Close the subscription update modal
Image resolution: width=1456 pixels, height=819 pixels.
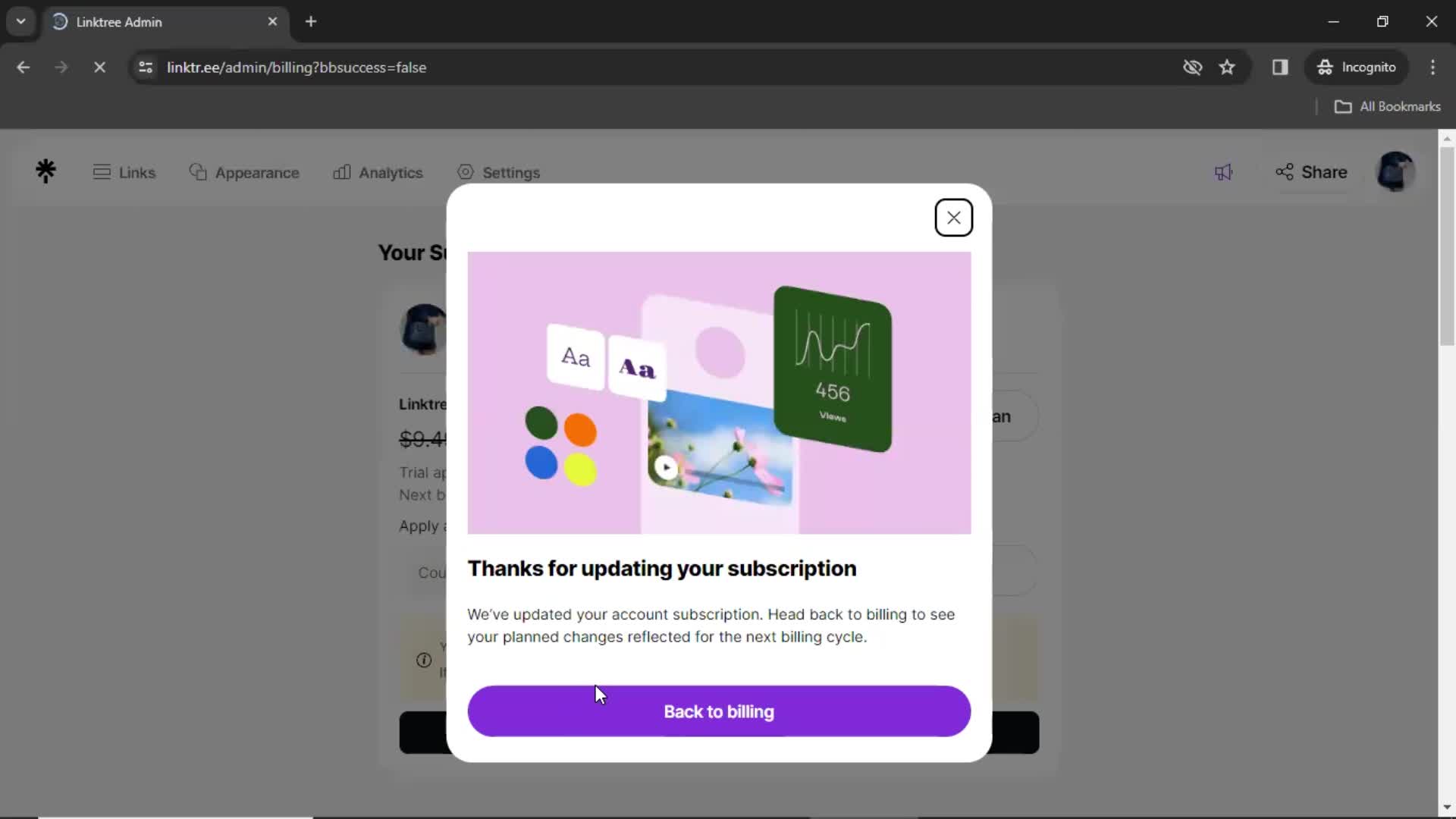(x=954, y=217)
